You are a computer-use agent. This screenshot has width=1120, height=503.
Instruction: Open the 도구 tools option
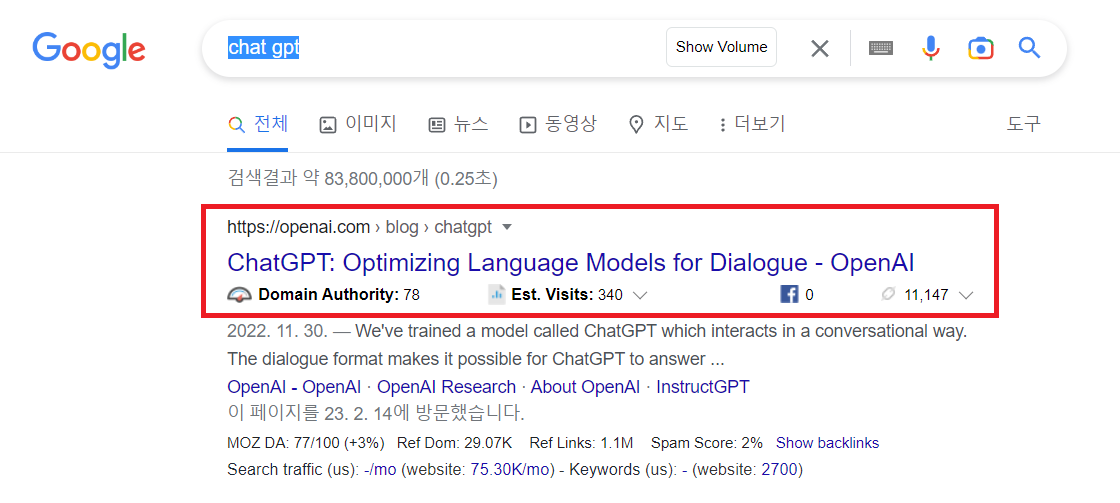point(1024,124)
